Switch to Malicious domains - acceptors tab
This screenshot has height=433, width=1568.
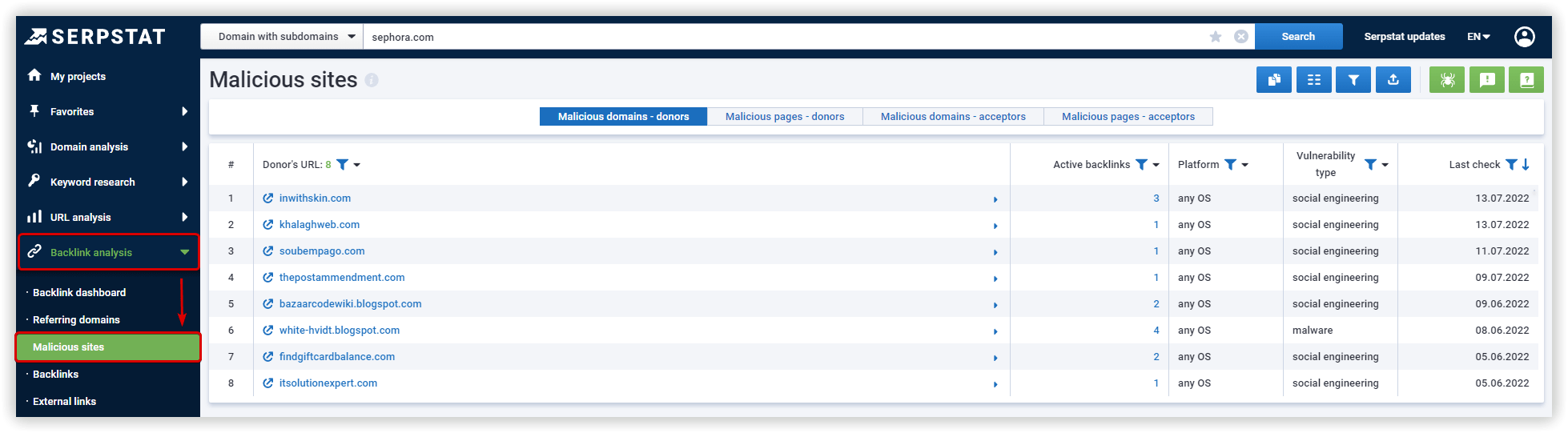[953, 117]
